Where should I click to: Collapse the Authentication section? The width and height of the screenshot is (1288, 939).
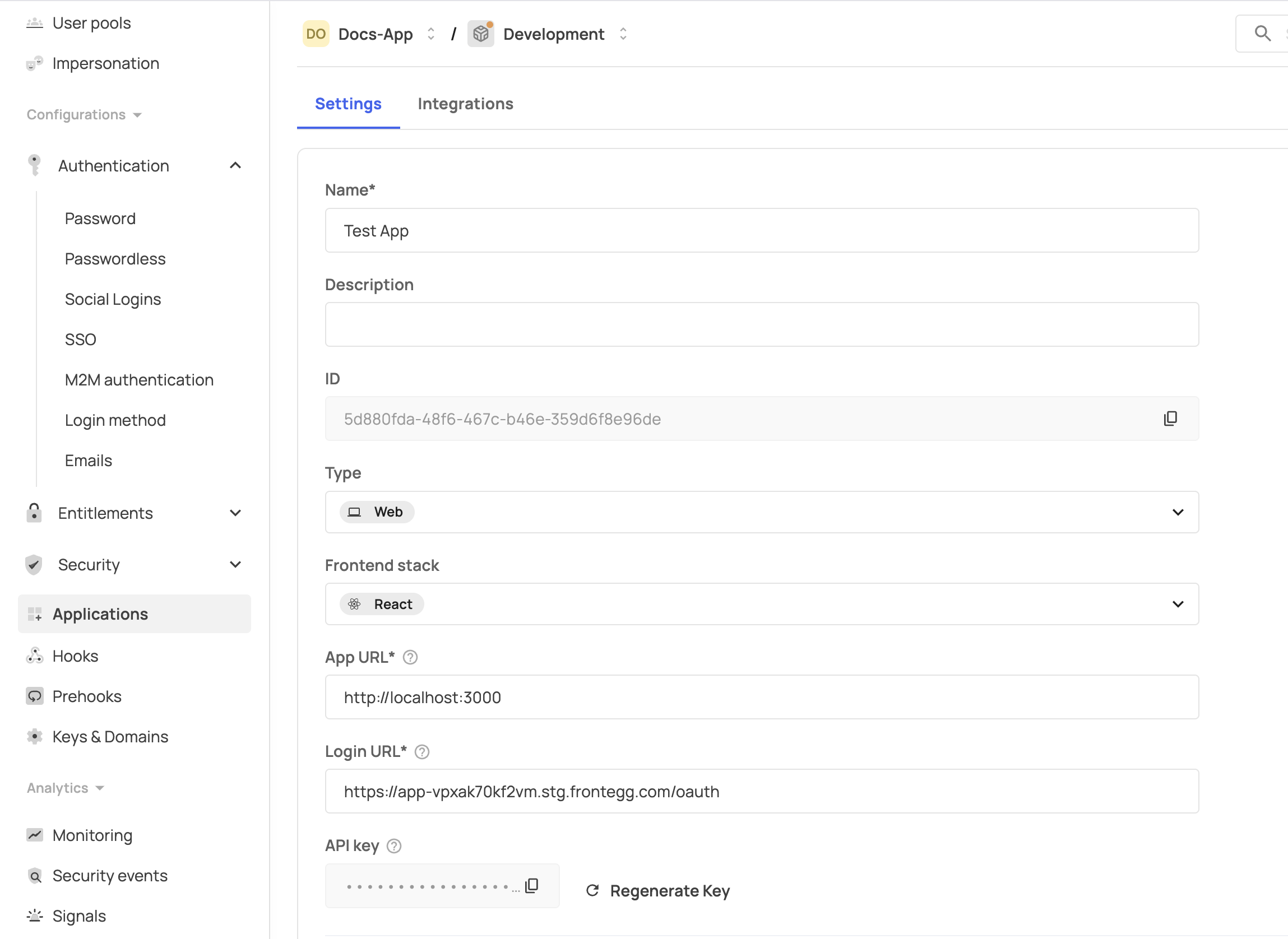tap(235, 166)
